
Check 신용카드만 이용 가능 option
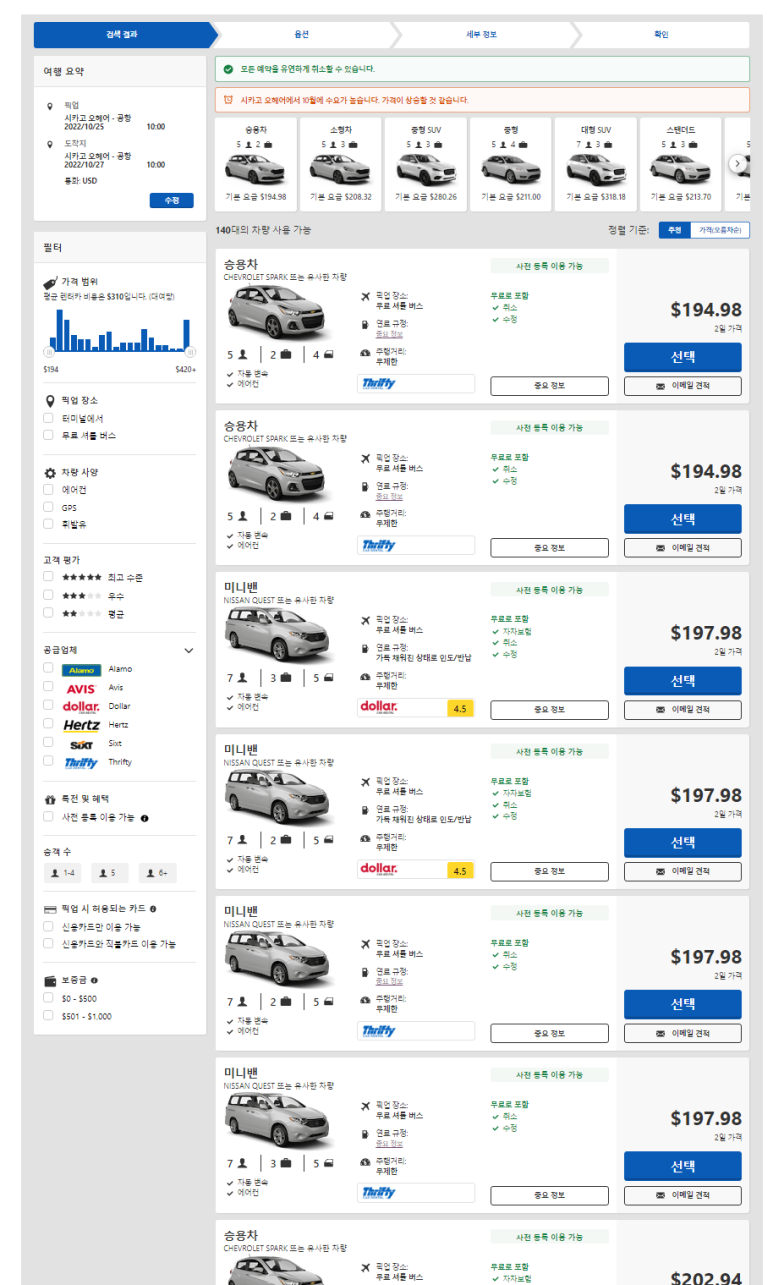coord(48,927)
